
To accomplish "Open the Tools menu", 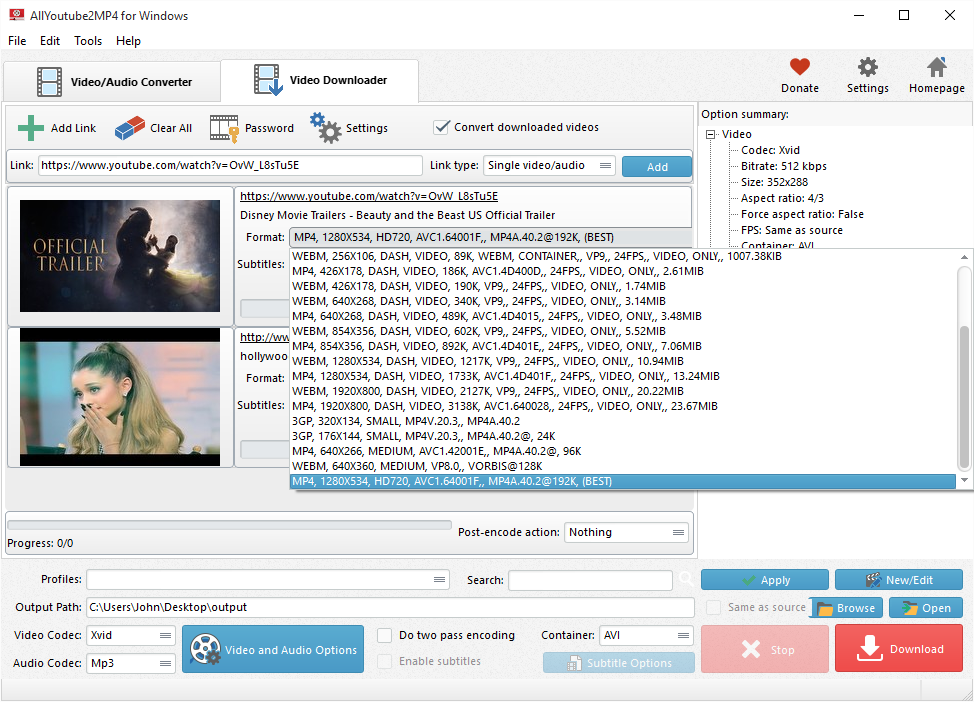I will (88, 40).
